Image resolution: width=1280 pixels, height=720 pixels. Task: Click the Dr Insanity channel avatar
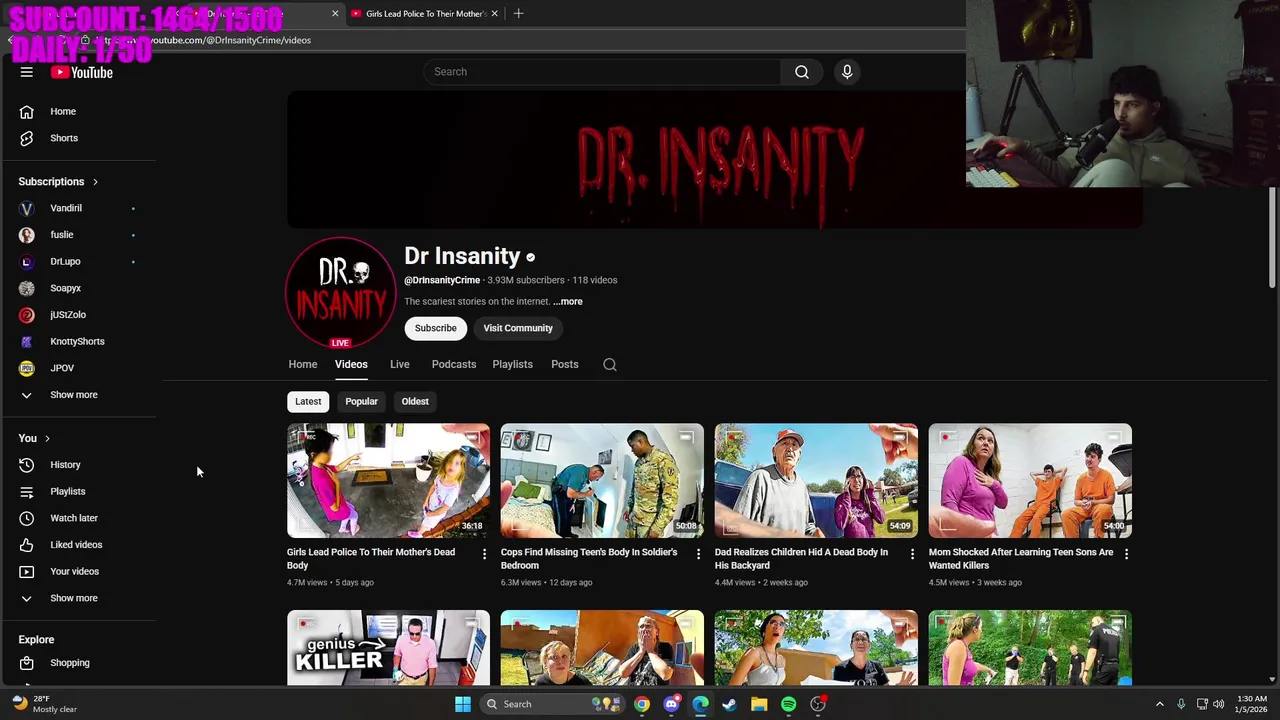(340, 292)
